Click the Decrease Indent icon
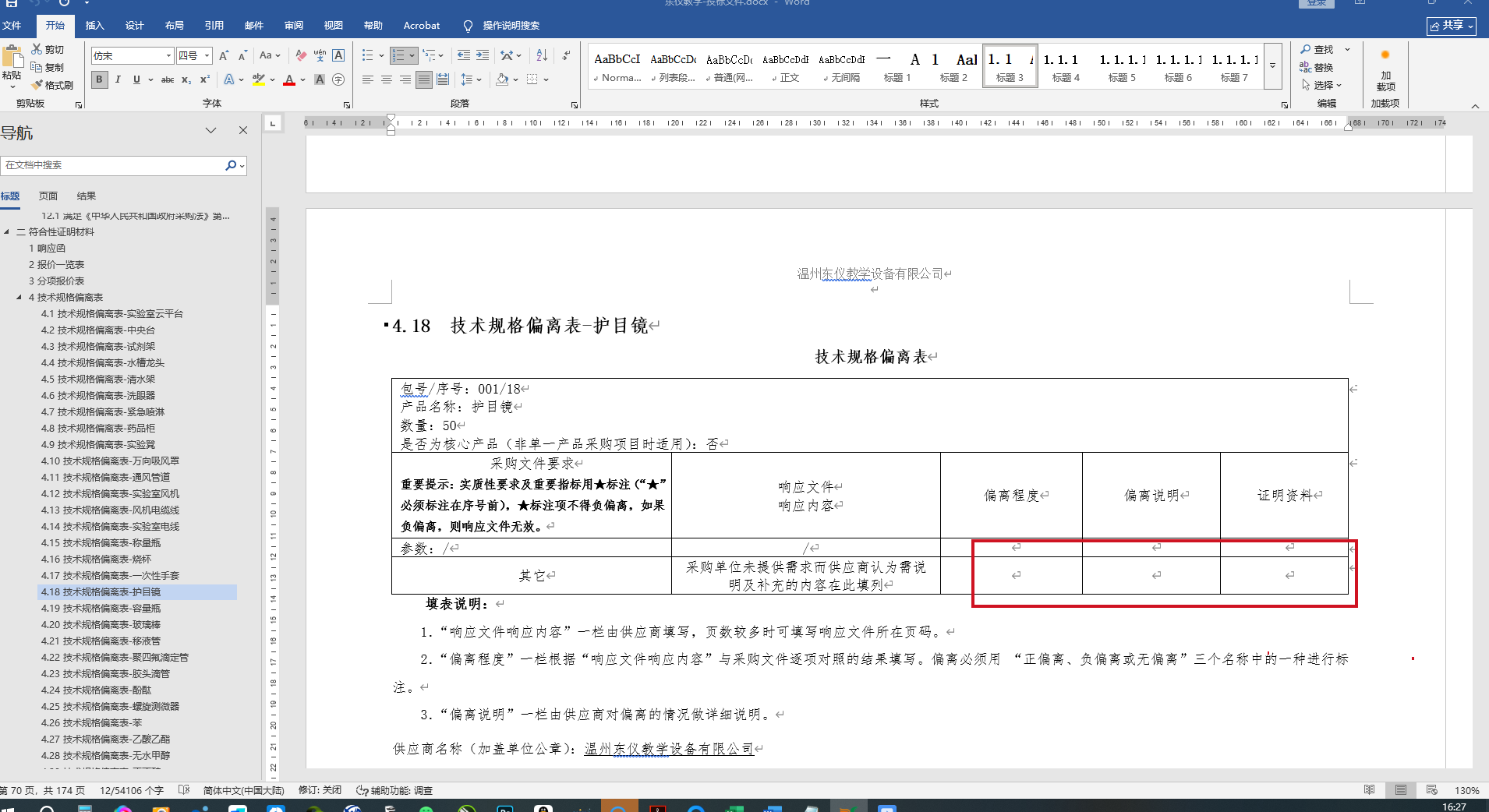 463,55
